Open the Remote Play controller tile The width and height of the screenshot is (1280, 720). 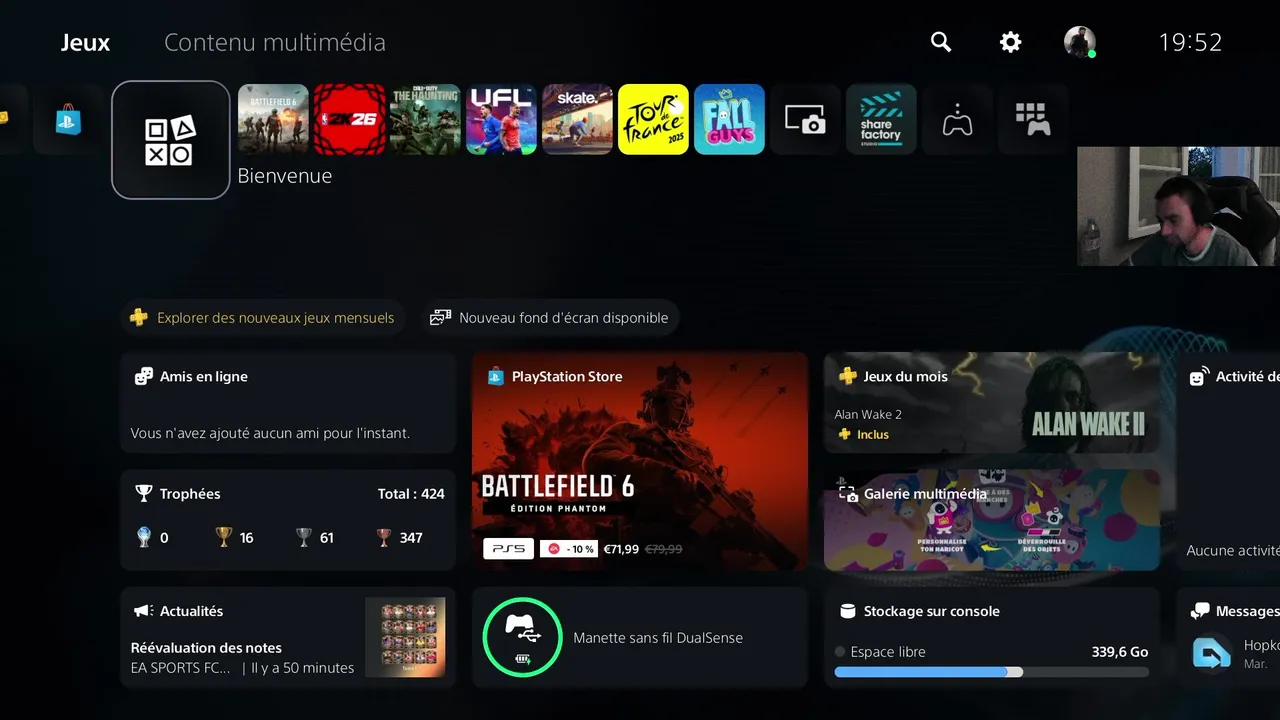pos(957,119)
